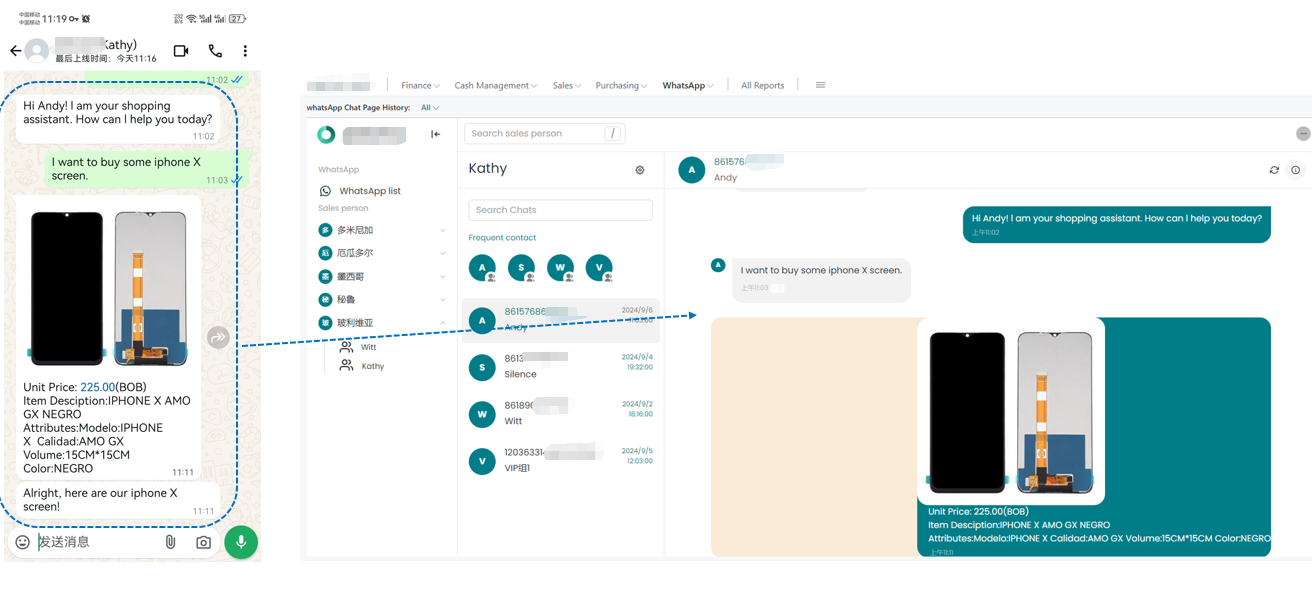Open the three-dot more options menu
The width and height of the screenshot is (1313, 604).
click(245, 51)
